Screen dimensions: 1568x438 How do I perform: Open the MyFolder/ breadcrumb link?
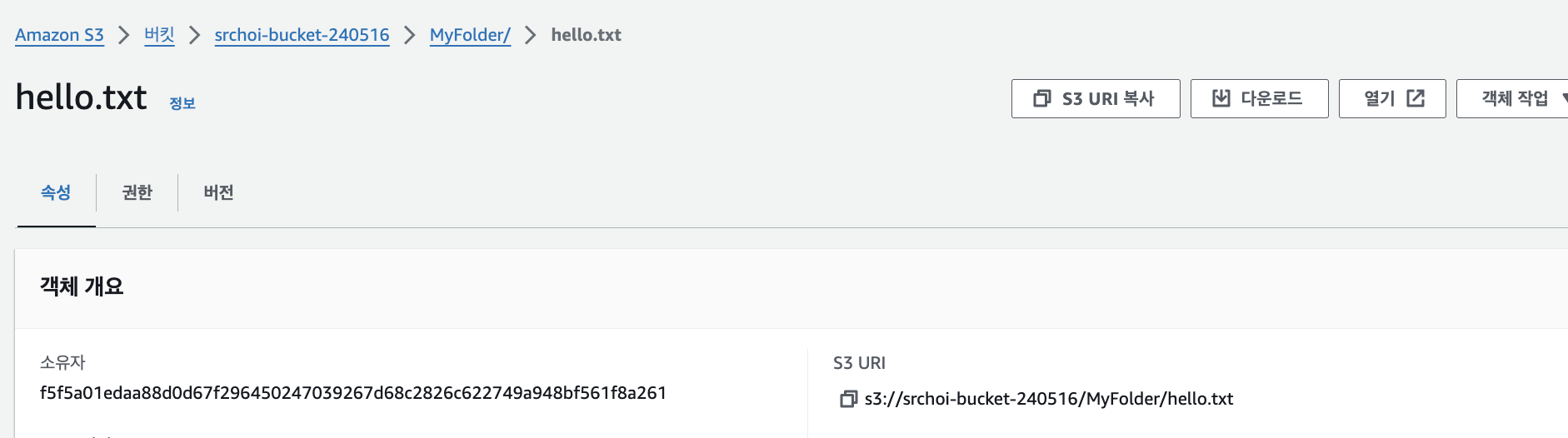click(x=470, y=35)
